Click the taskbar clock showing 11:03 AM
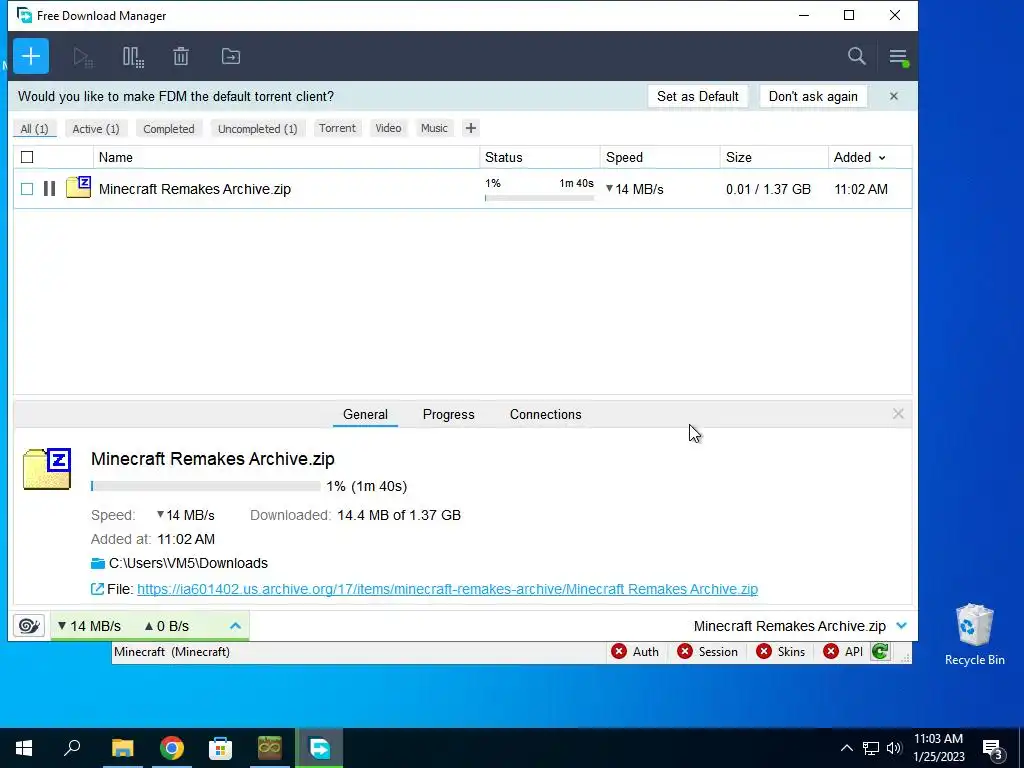This screenshot has width=1024, height=768. (x=938, y=748)
